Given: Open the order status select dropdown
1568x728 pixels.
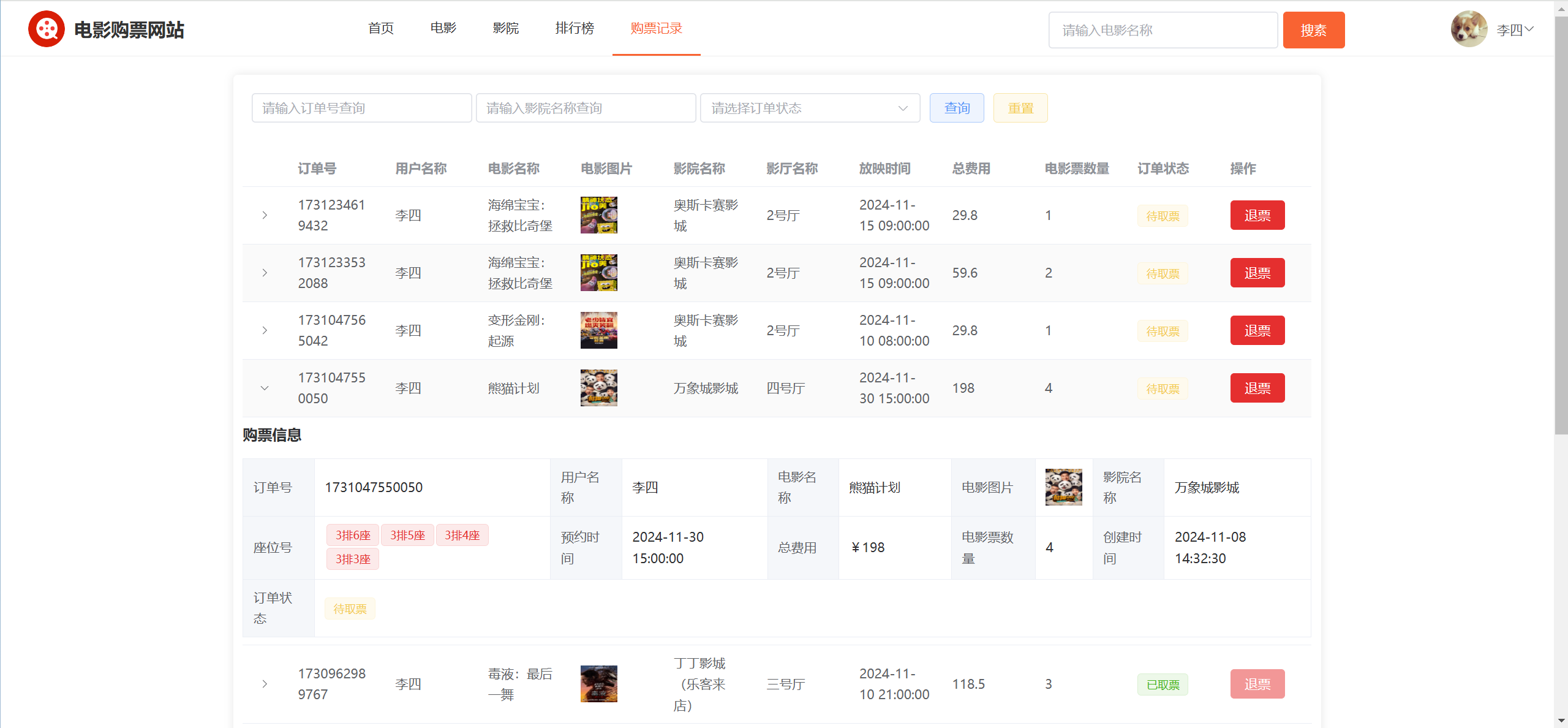Looking at the screenshot, I should click(809, 108).
